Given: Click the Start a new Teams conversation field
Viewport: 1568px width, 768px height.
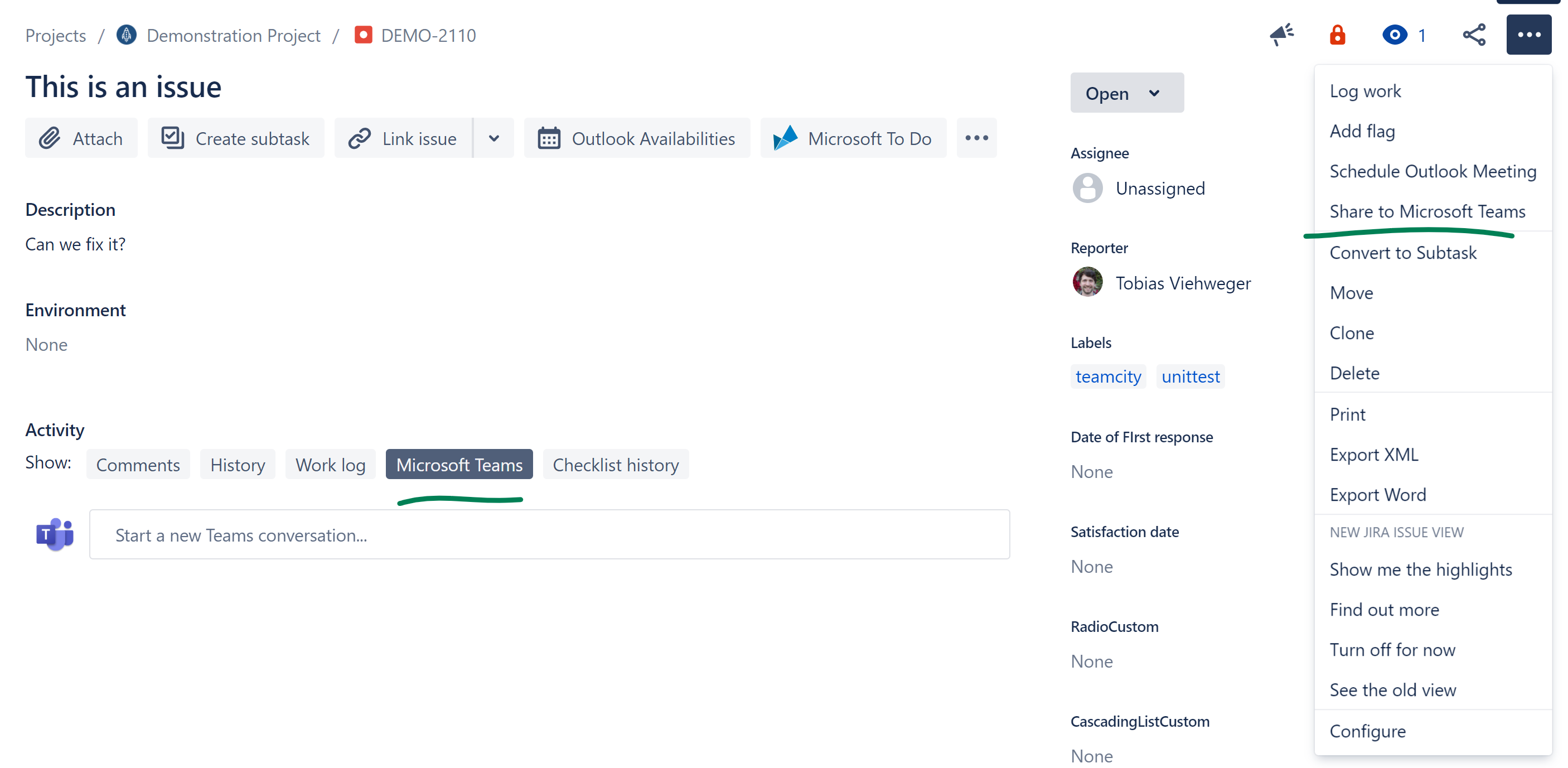Looking at the screenshot, I should [549, 535].
